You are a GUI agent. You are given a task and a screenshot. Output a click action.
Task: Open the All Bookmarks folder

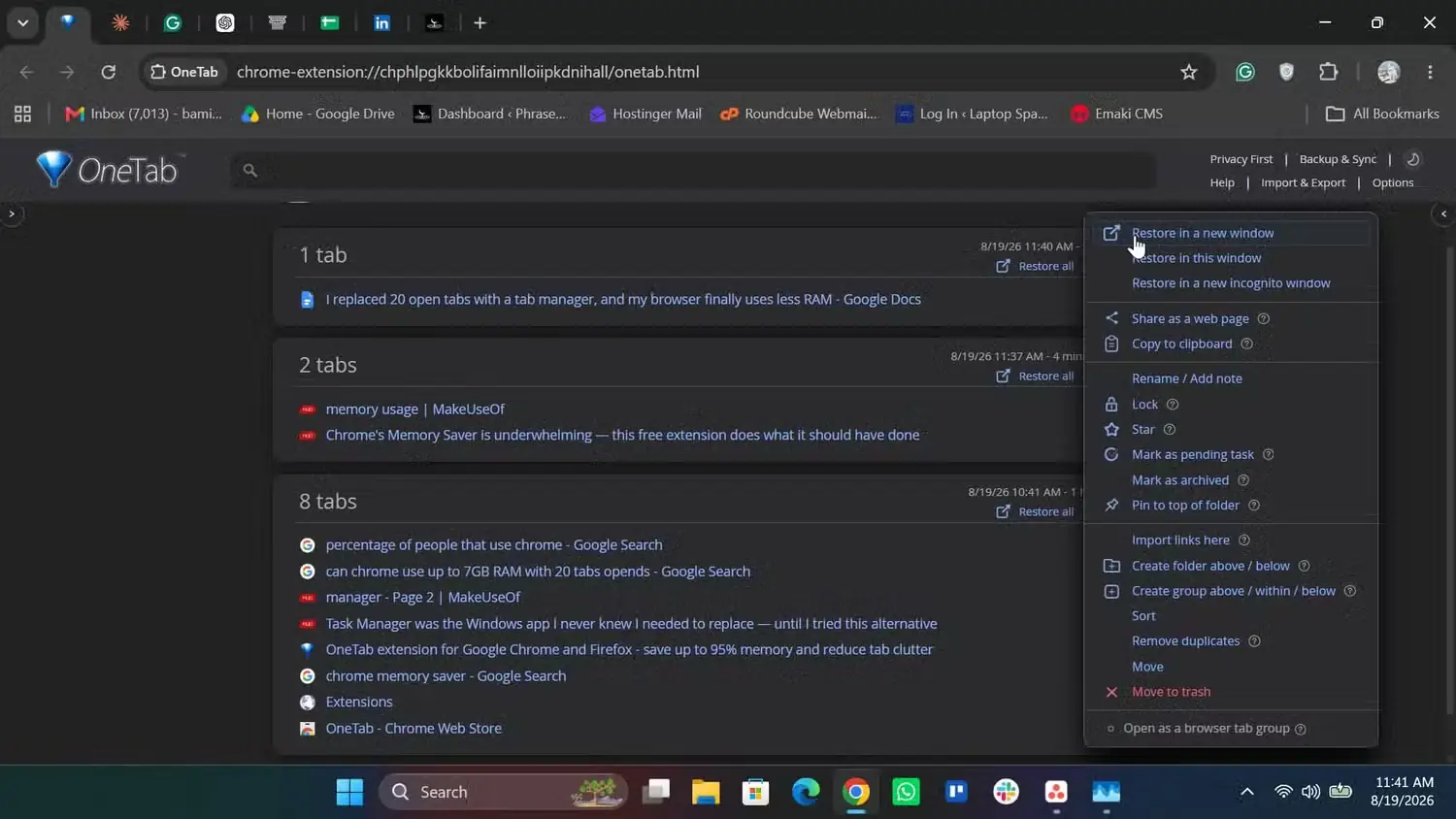[x=1383, y=114]
